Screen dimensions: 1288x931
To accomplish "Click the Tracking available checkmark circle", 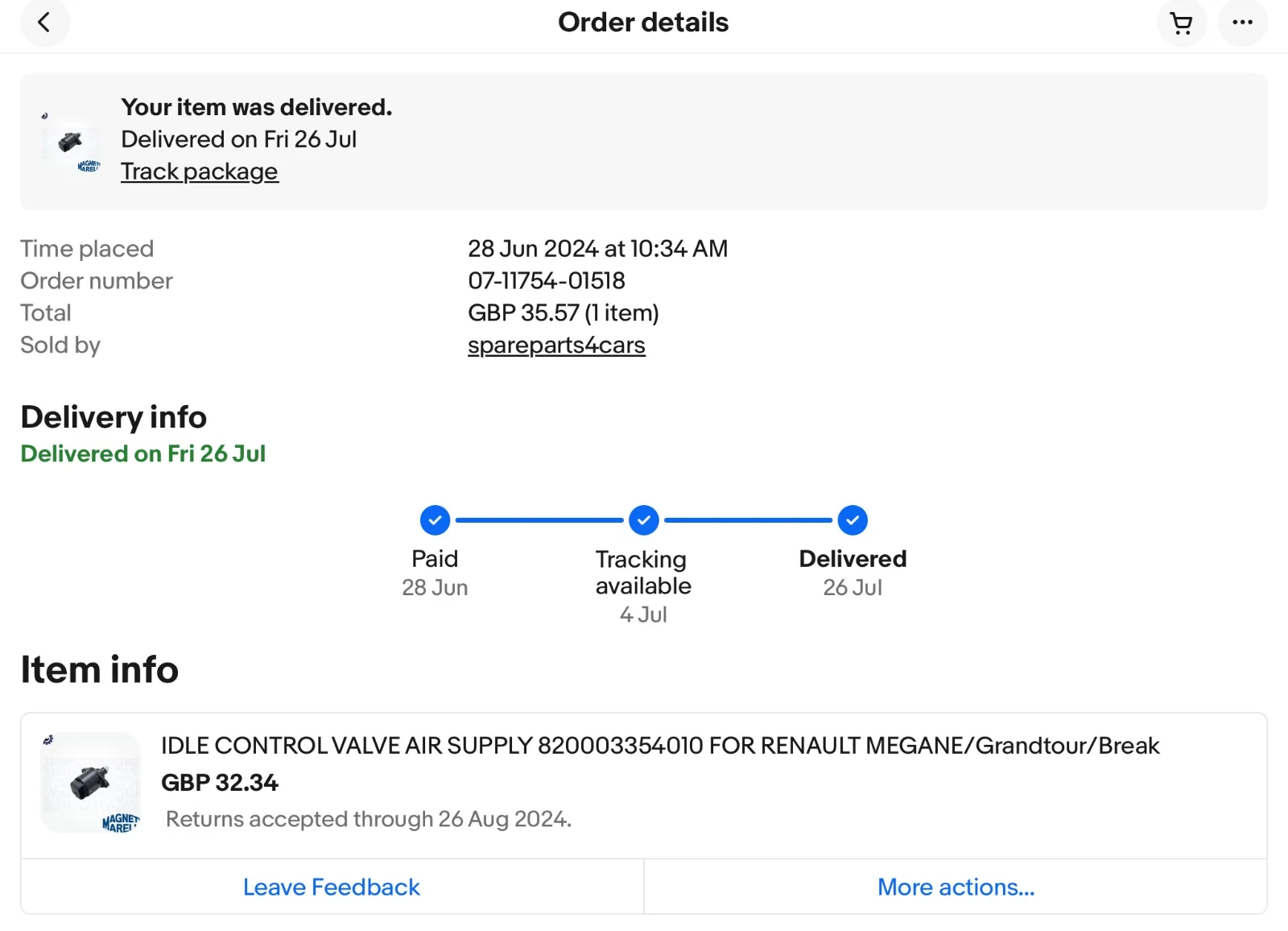I will (643, 520).
